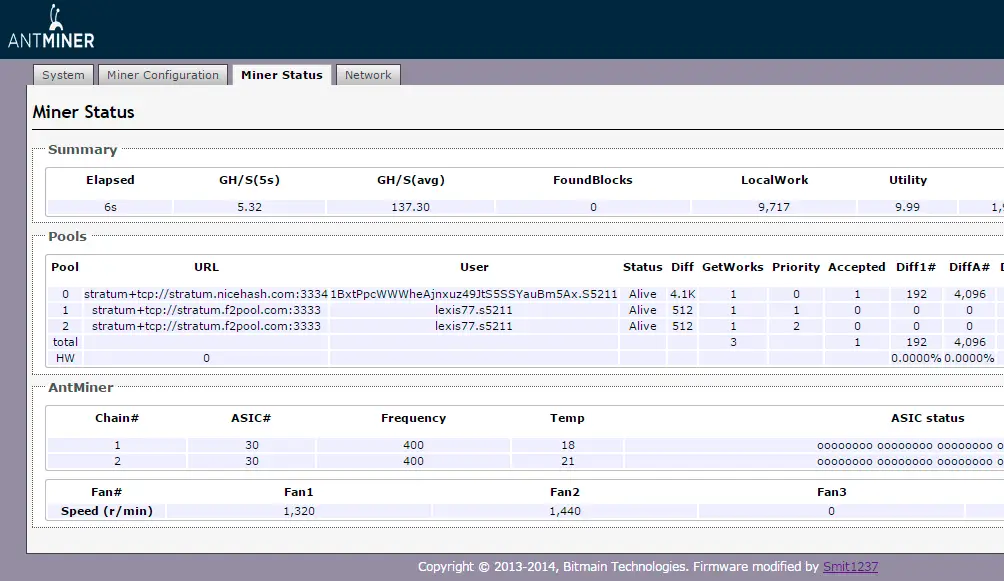Click the f2pool URL in pool 2 row
Viewport: 1004px width, 581px height.
pyautogui.click(x=206, y=326)
